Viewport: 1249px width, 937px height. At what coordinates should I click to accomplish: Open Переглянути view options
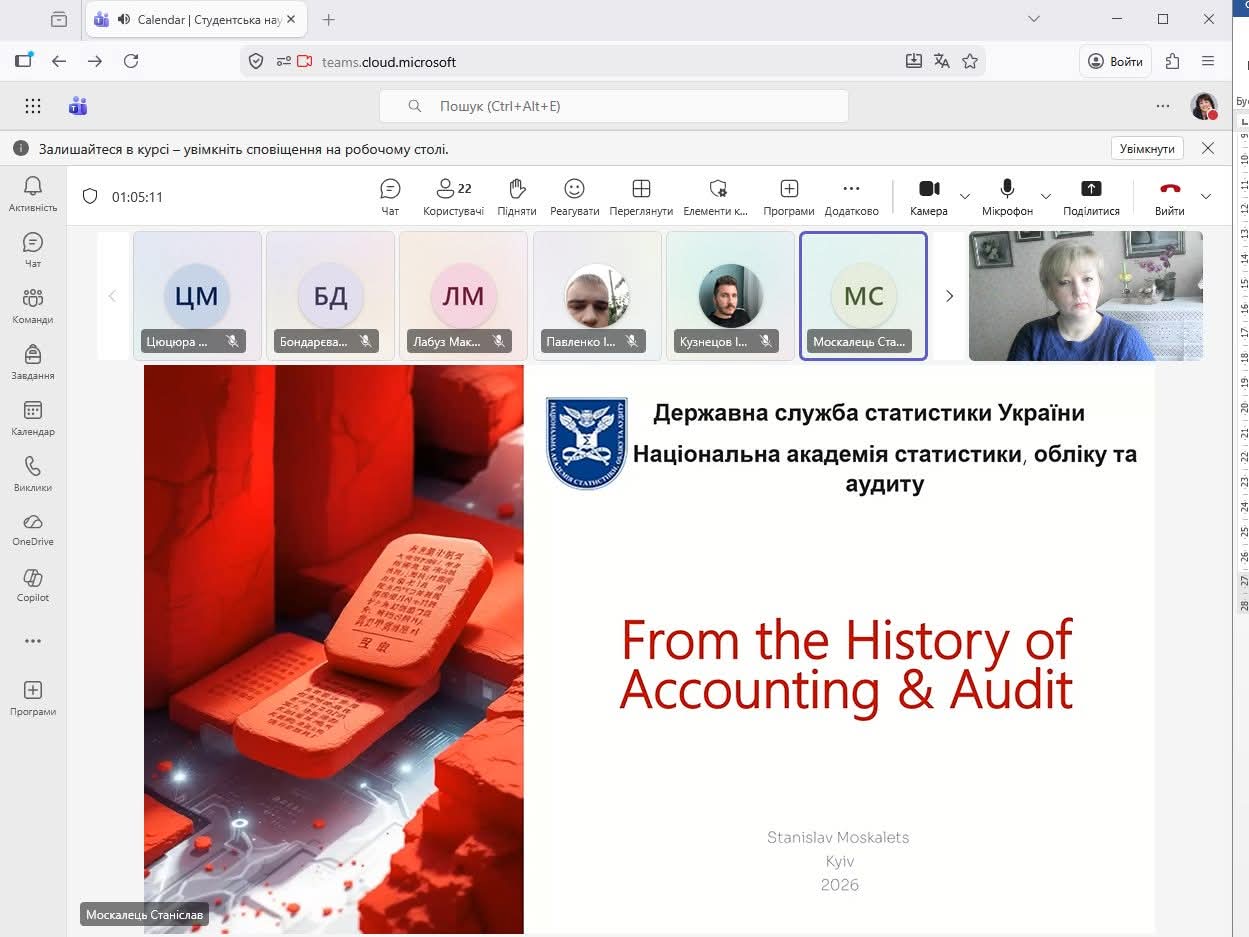tap(641, 195)
